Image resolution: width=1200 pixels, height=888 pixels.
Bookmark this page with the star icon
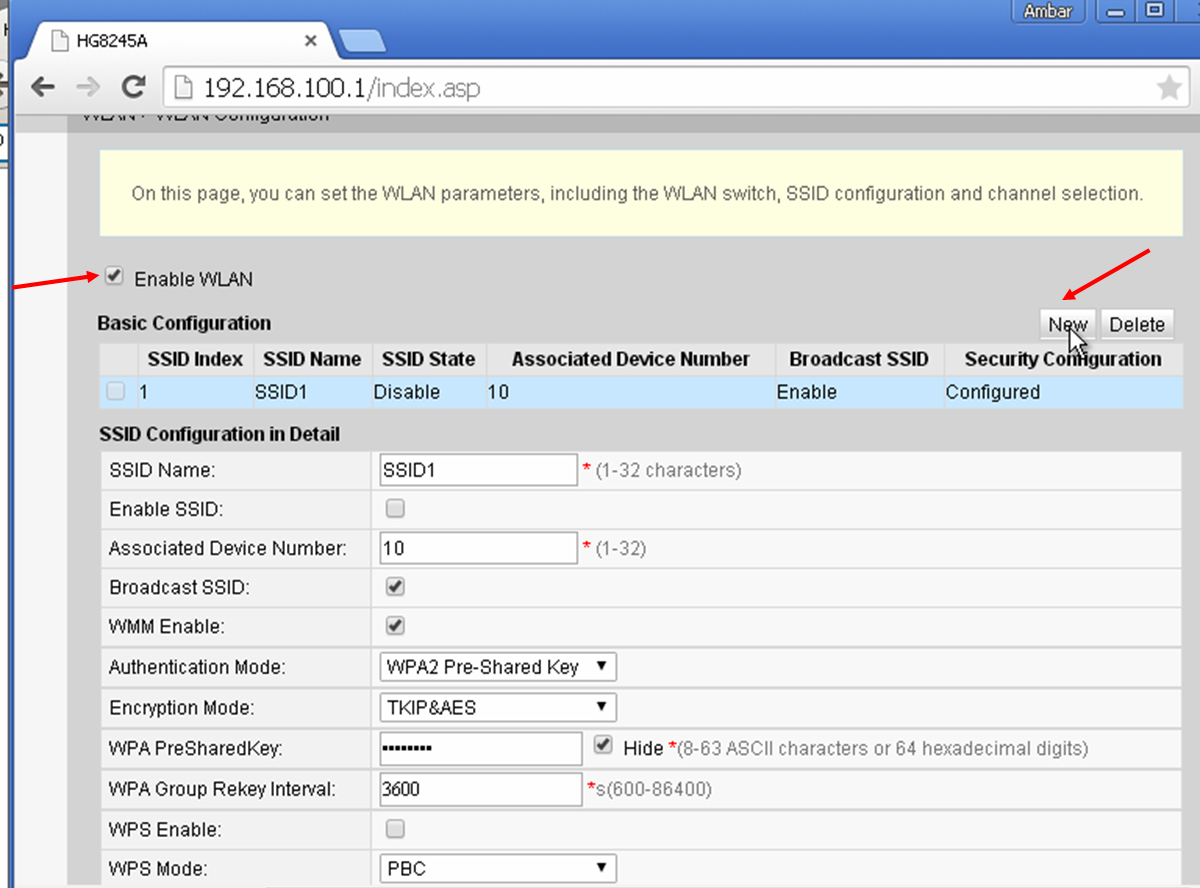pyautogui.click(x=1169, y=88)
